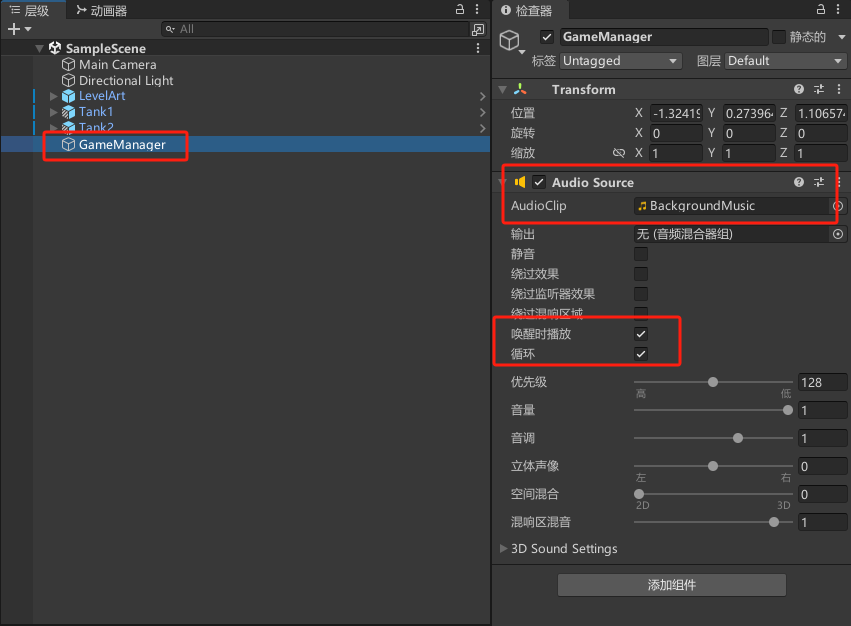
Task: Open Transform component help reference
Action: 799,89
